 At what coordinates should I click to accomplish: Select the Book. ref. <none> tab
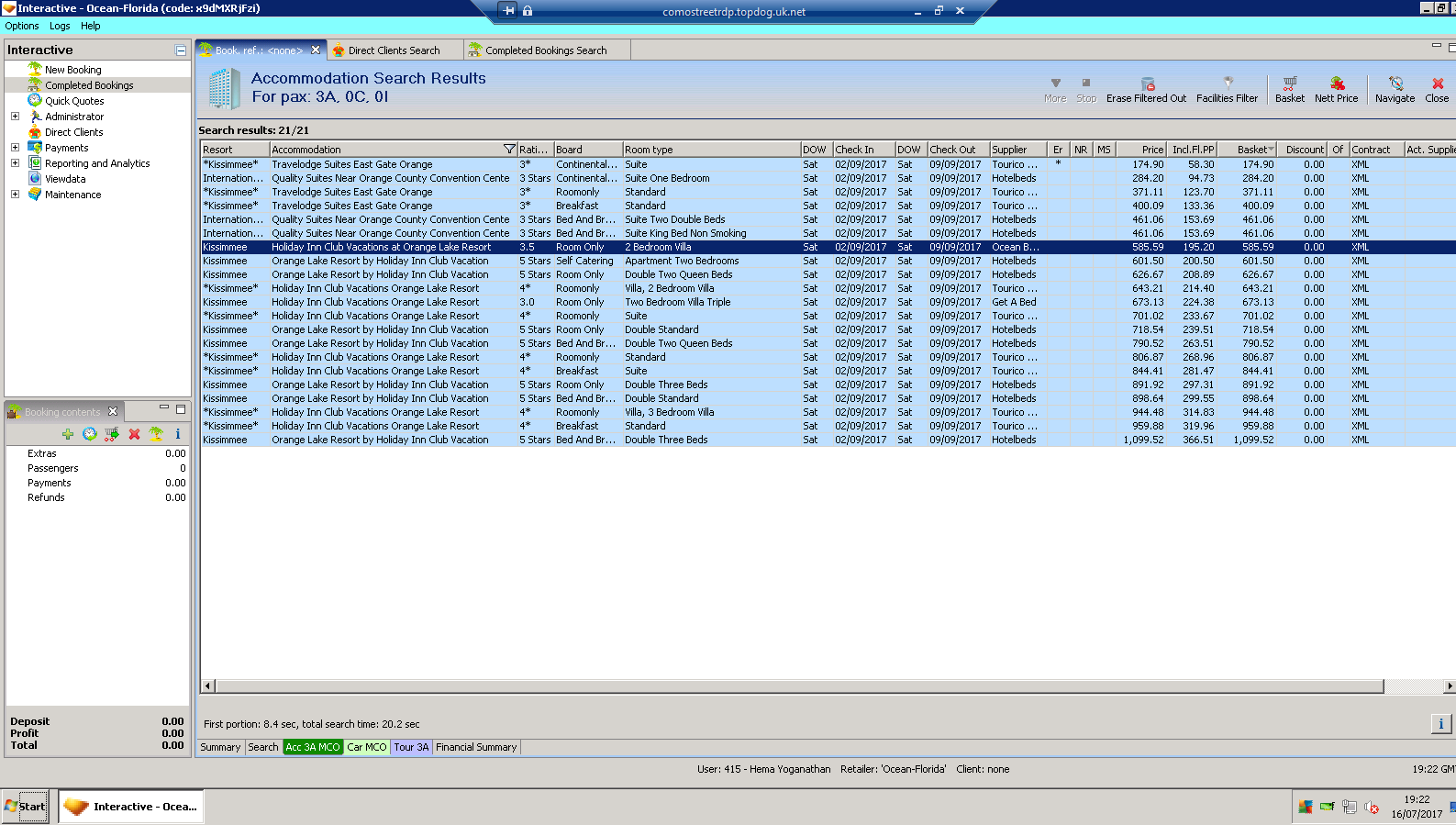point(261,50)
